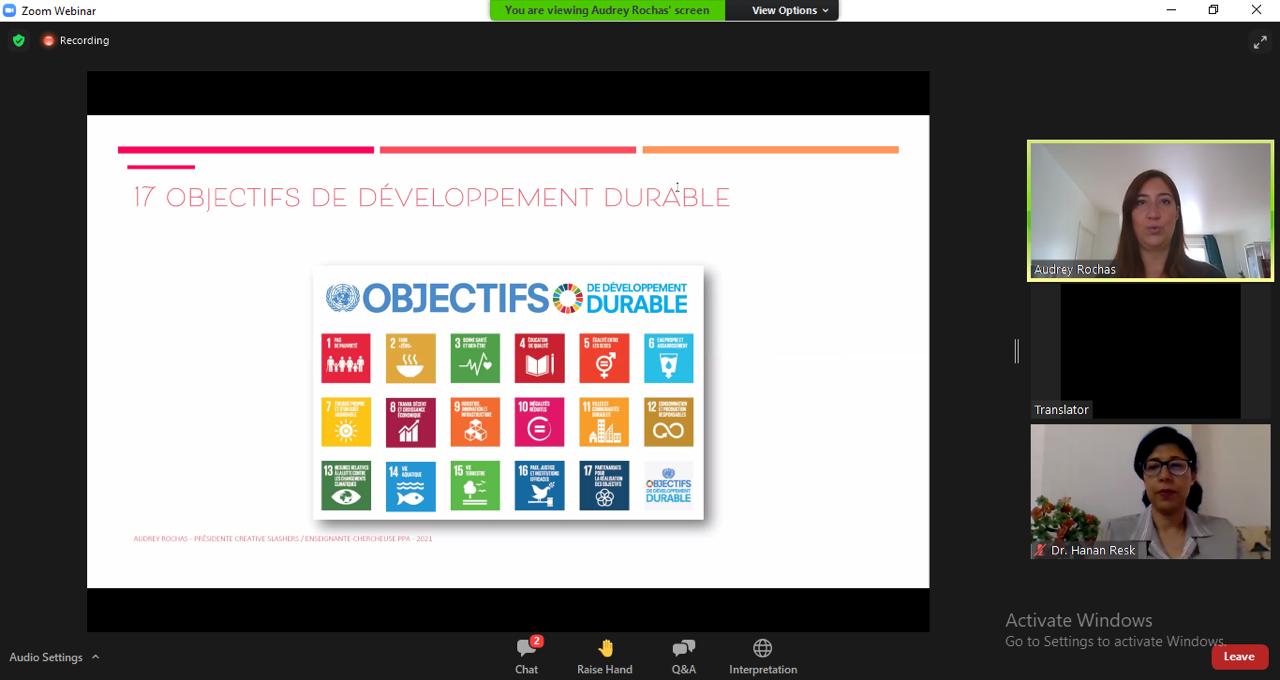The width and height of the screenshot is (1280, 680).
Task: Click the panel divider handle beside the video tiles
Action: click(x=1017, y=351)
